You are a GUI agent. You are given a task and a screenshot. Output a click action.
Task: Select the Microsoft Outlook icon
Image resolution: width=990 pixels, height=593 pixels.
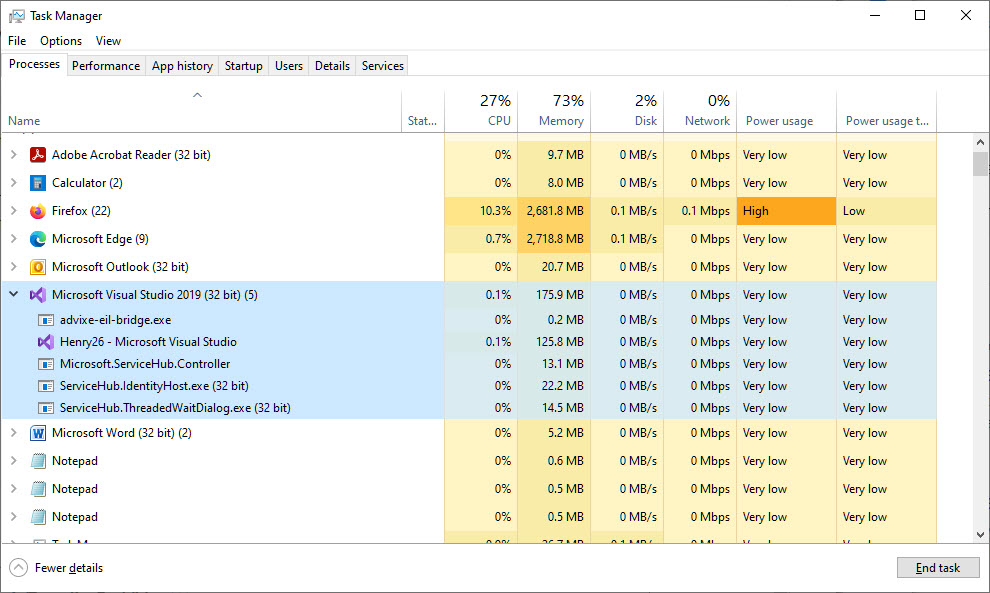[38, 267]
